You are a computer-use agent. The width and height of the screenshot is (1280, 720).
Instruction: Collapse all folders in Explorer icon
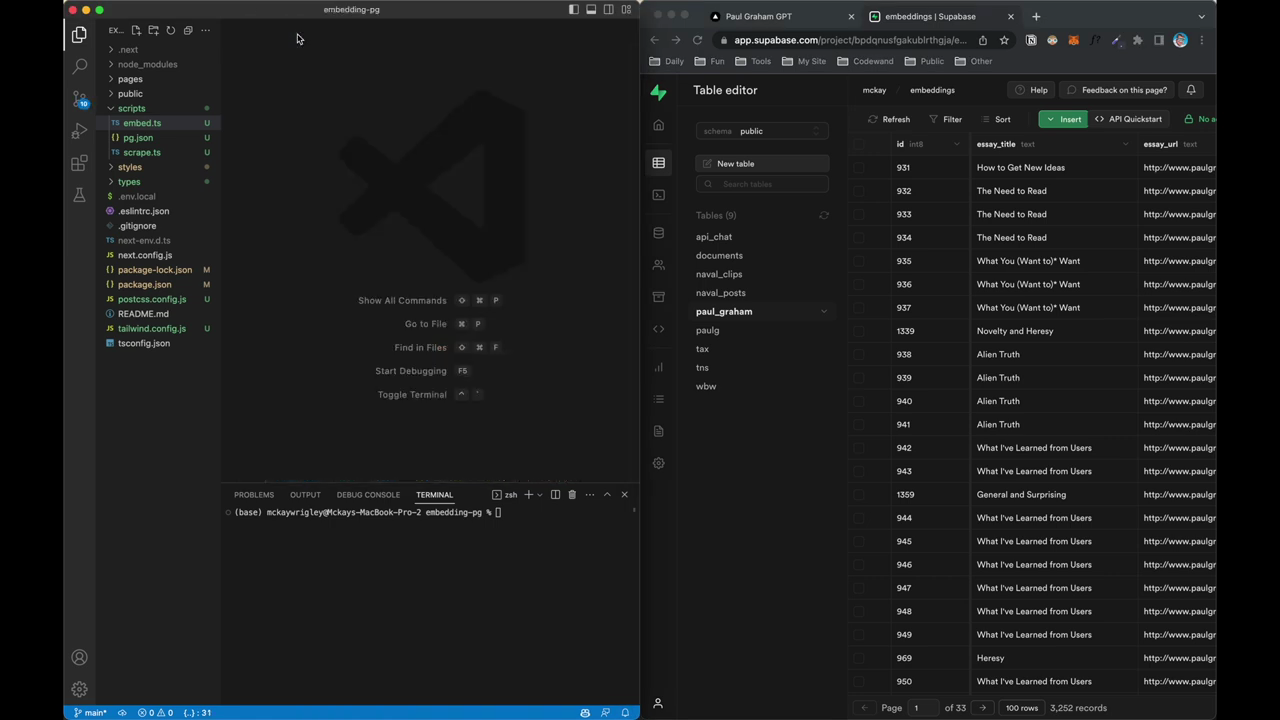[187, 30]
